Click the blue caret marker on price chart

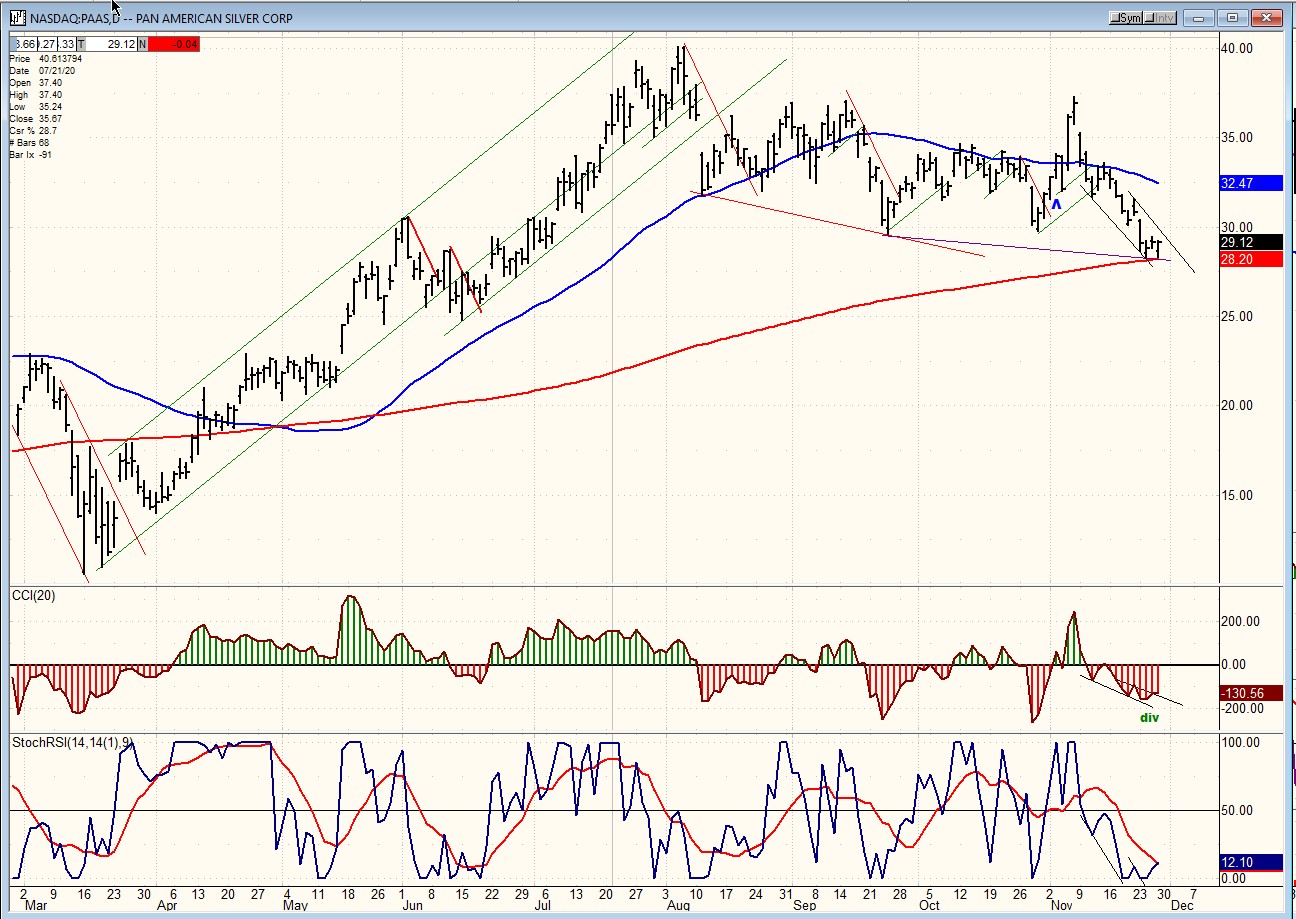1056,204
